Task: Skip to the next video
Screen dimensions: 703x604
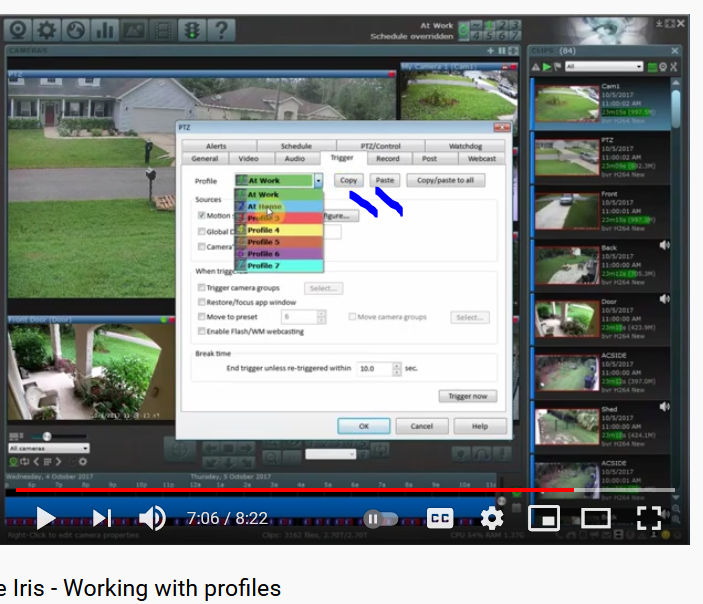Action: tap(102, 517)
